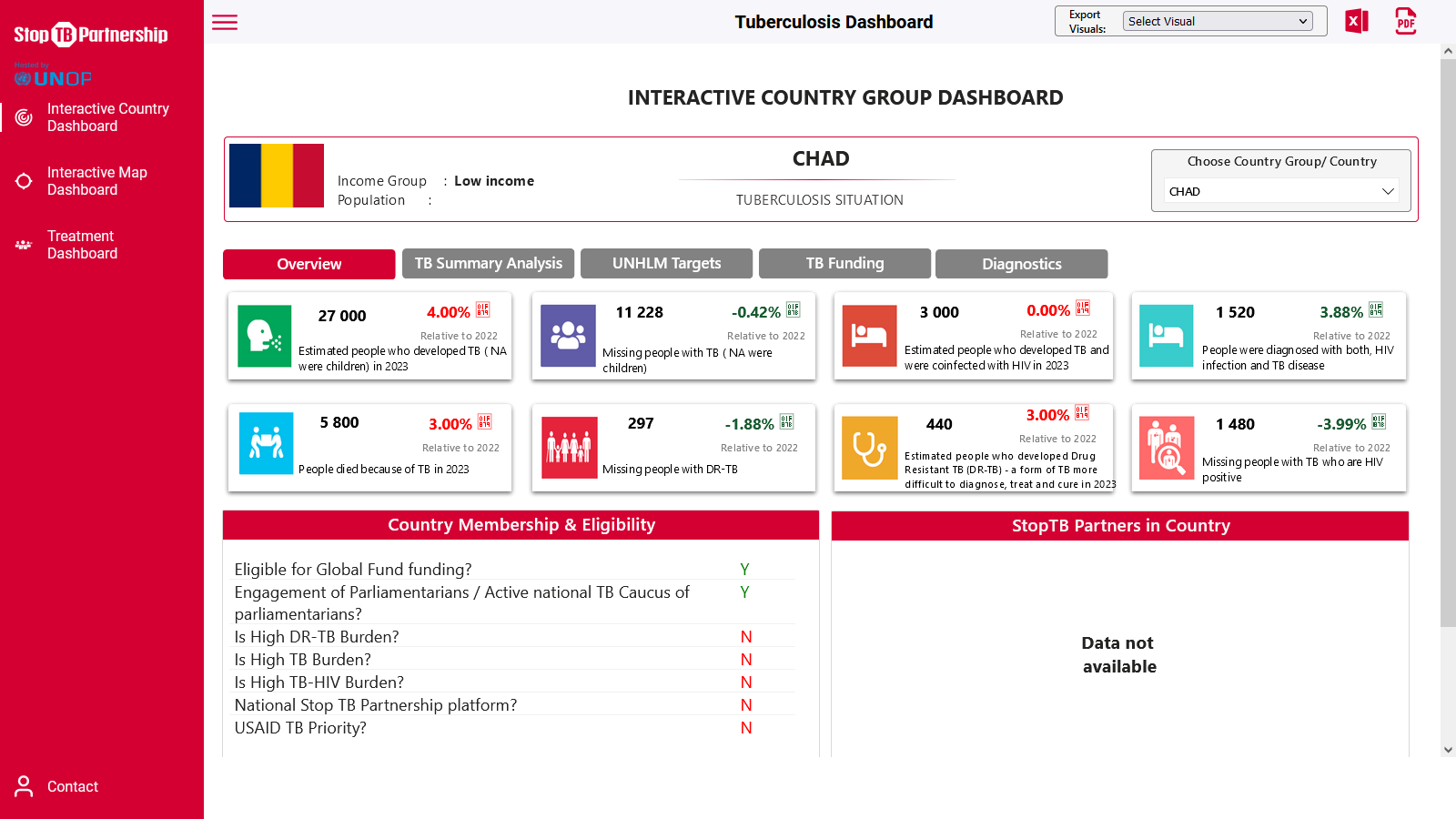Go to the Diagnostics tab
The image size is (1456, 819).
[x=1021, y=264]
